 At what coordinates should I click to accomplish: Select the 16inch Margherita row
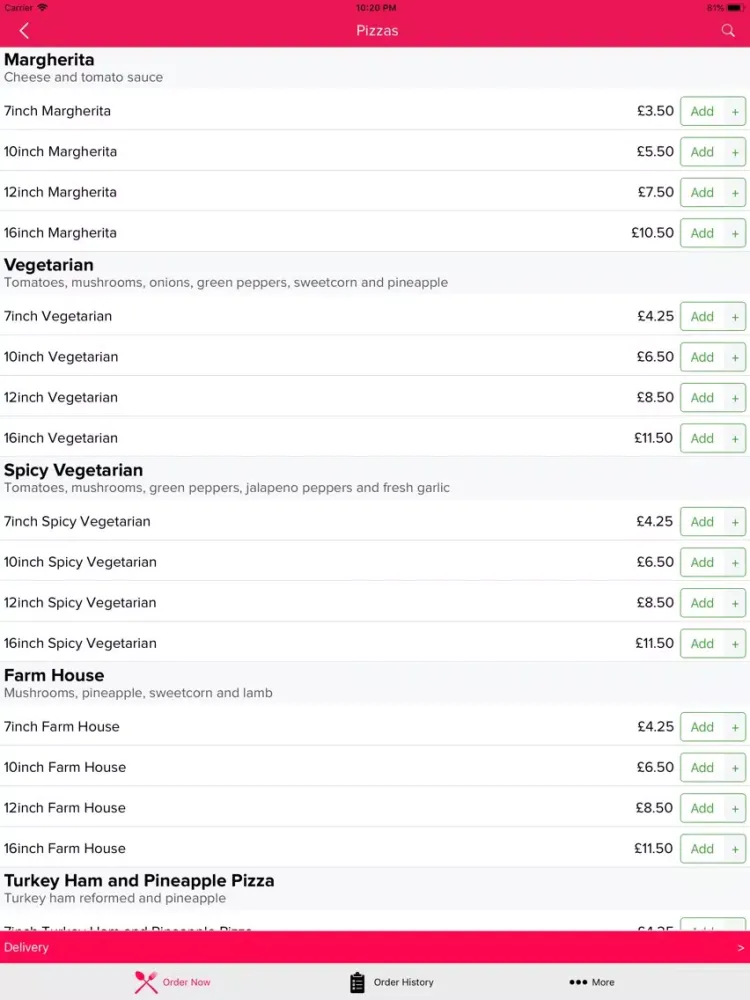tap(375, 233)
